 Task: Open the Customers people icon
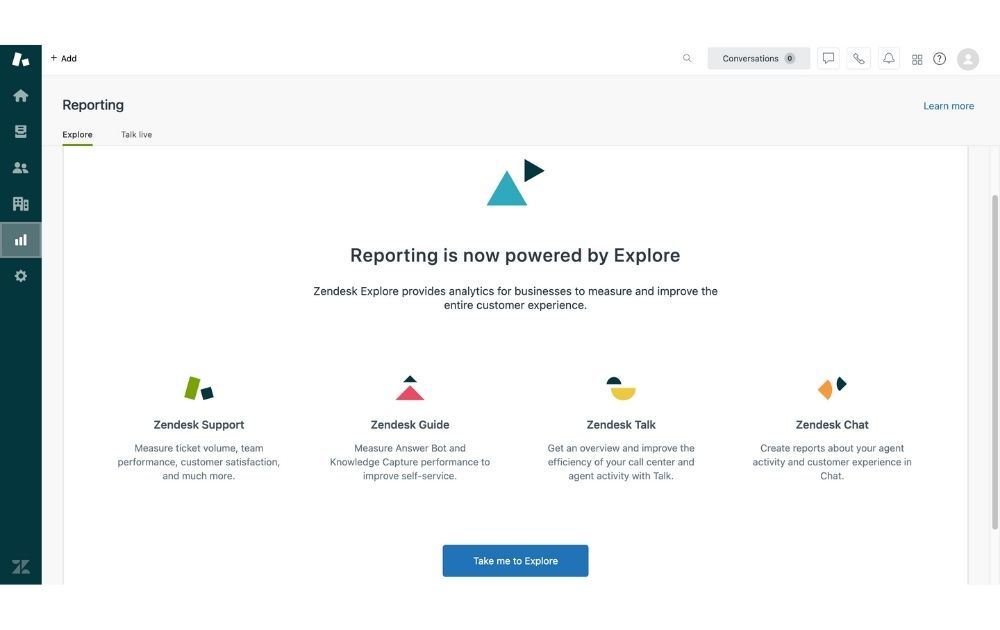click(x=20, y=168)
